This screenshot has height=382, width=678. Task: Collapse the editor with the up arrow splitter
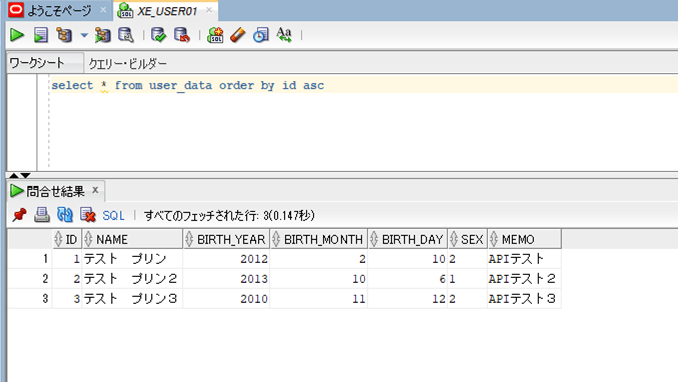(x=14, y=175)
